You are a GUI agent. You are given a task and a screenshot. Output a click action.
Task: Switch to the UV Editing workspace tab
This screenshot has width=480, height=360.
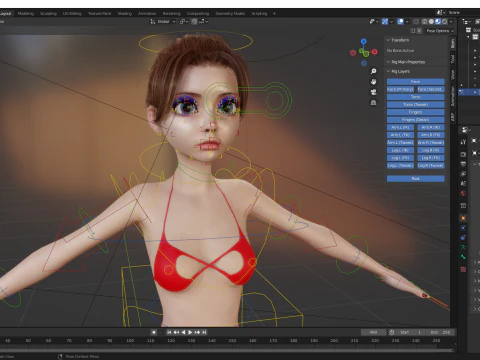[x=72, y=14]
